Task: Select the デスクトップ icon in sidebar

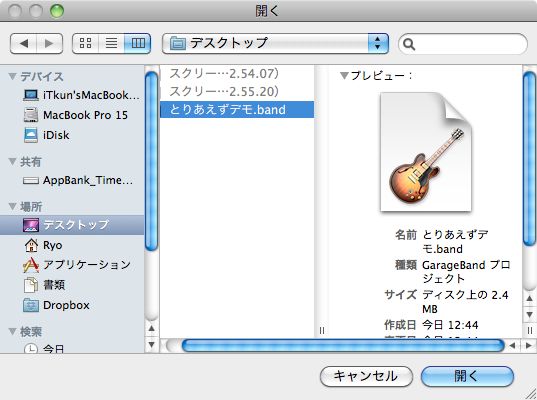Action: click(31, 225)
